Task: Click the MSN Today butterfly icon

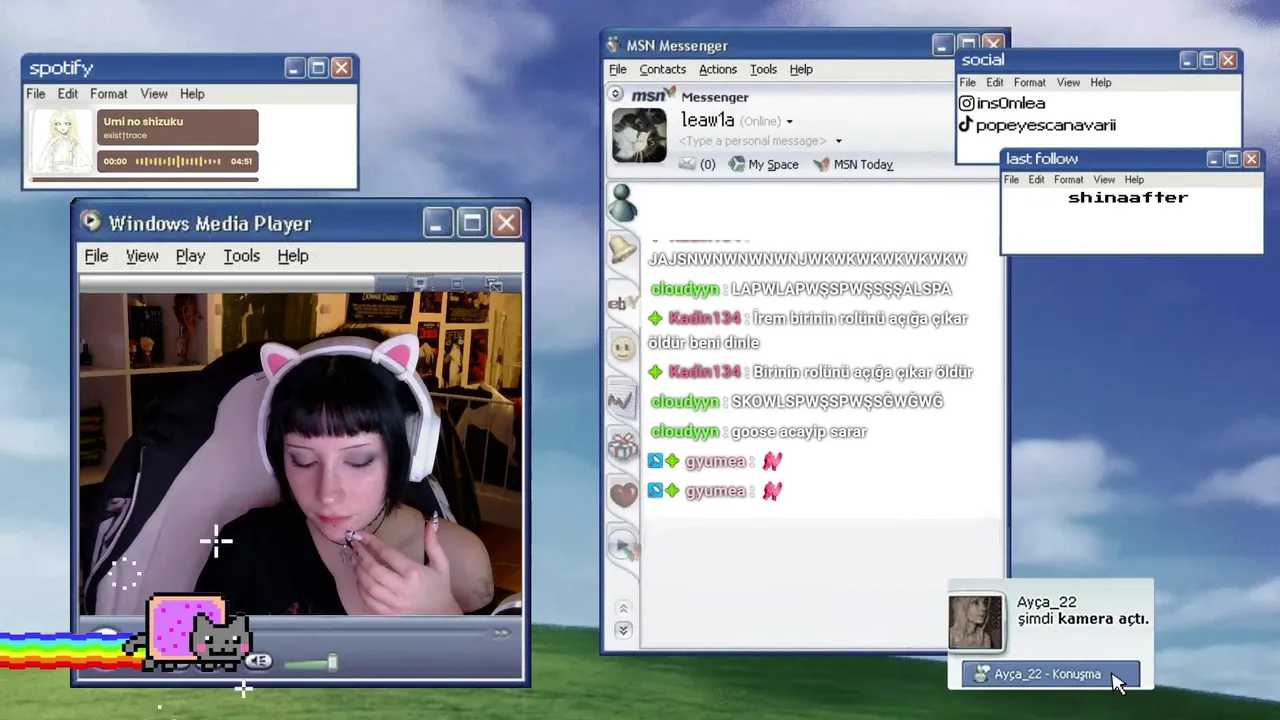Action: (821, 164)
